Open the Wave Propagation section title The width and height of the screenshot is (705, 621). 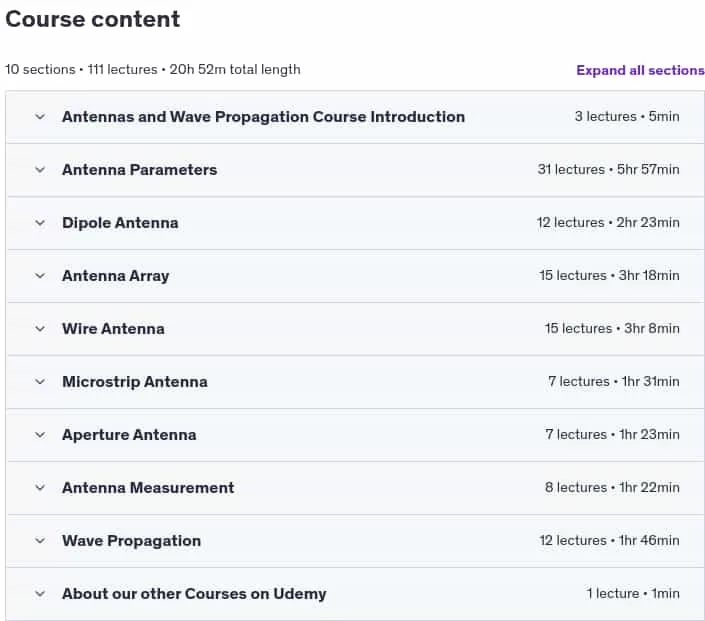point(131,541)
